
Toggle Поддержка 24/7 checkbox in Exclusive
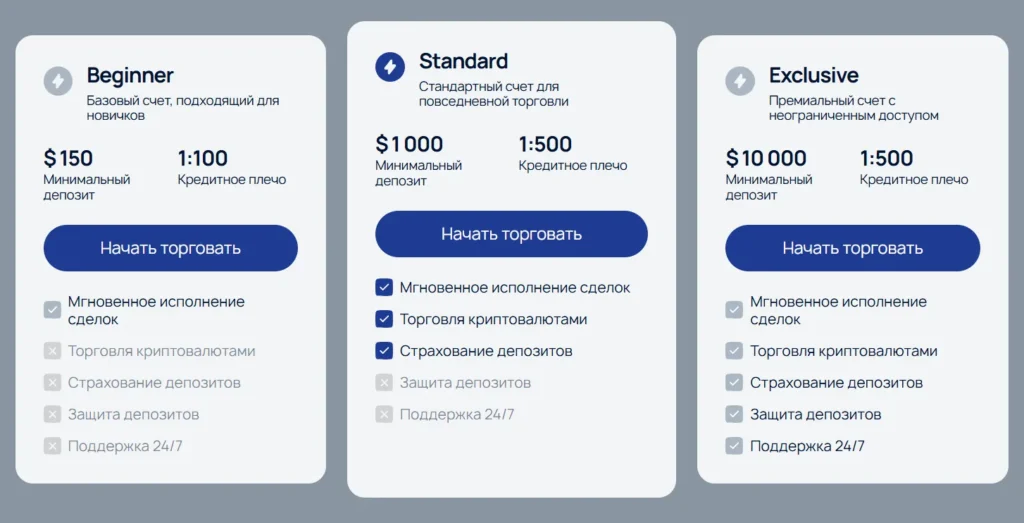tap(734, 446)
